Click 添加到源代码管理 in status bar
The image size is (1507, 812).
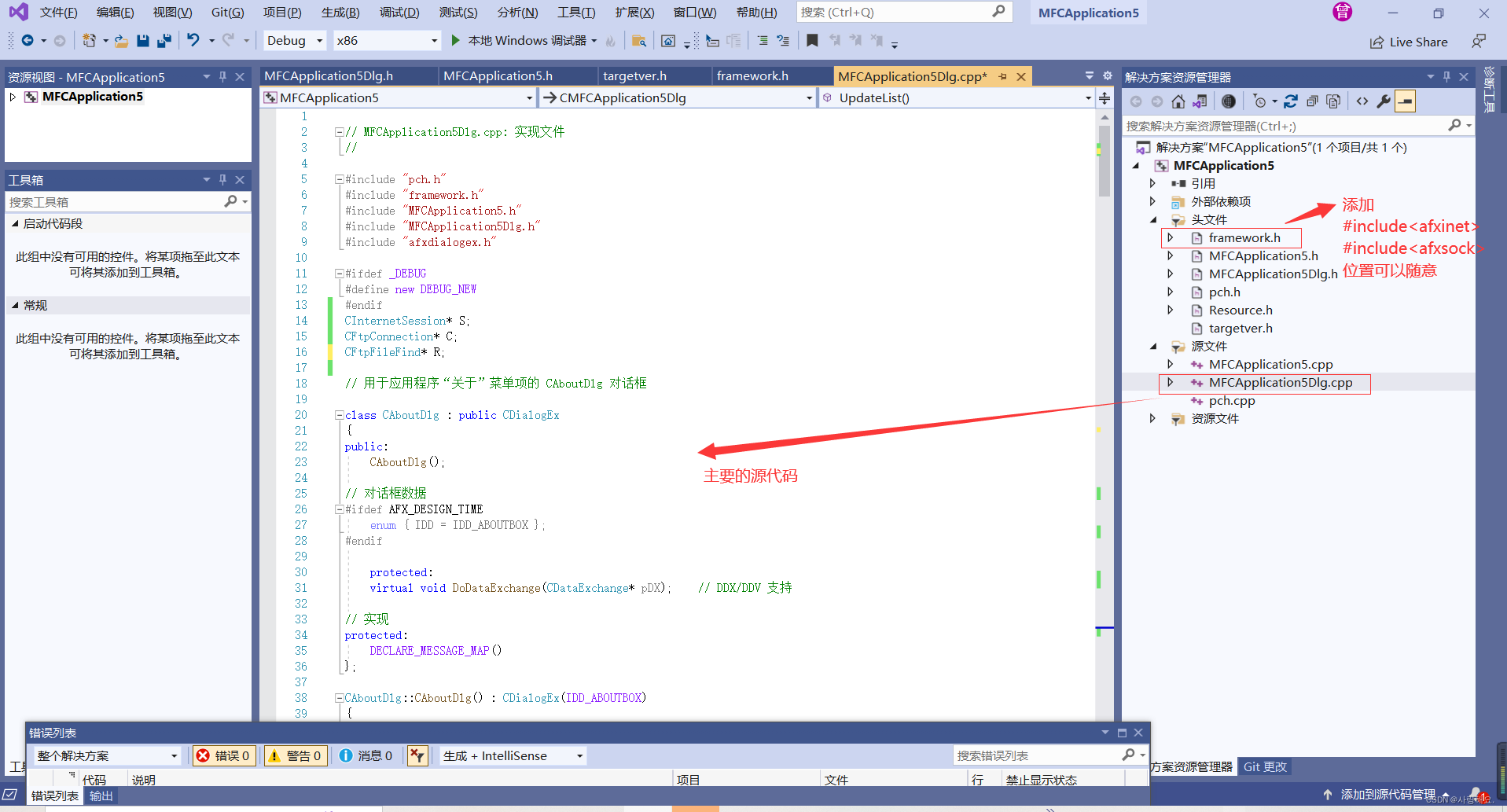coord(1388,795)
